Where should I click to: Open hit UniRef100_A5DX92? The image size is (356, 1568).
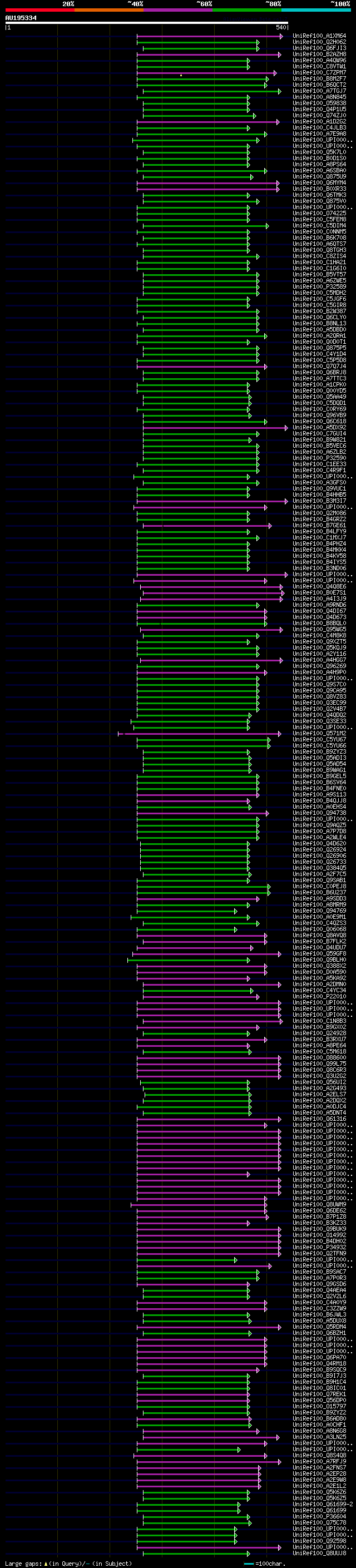coord(319,427)
